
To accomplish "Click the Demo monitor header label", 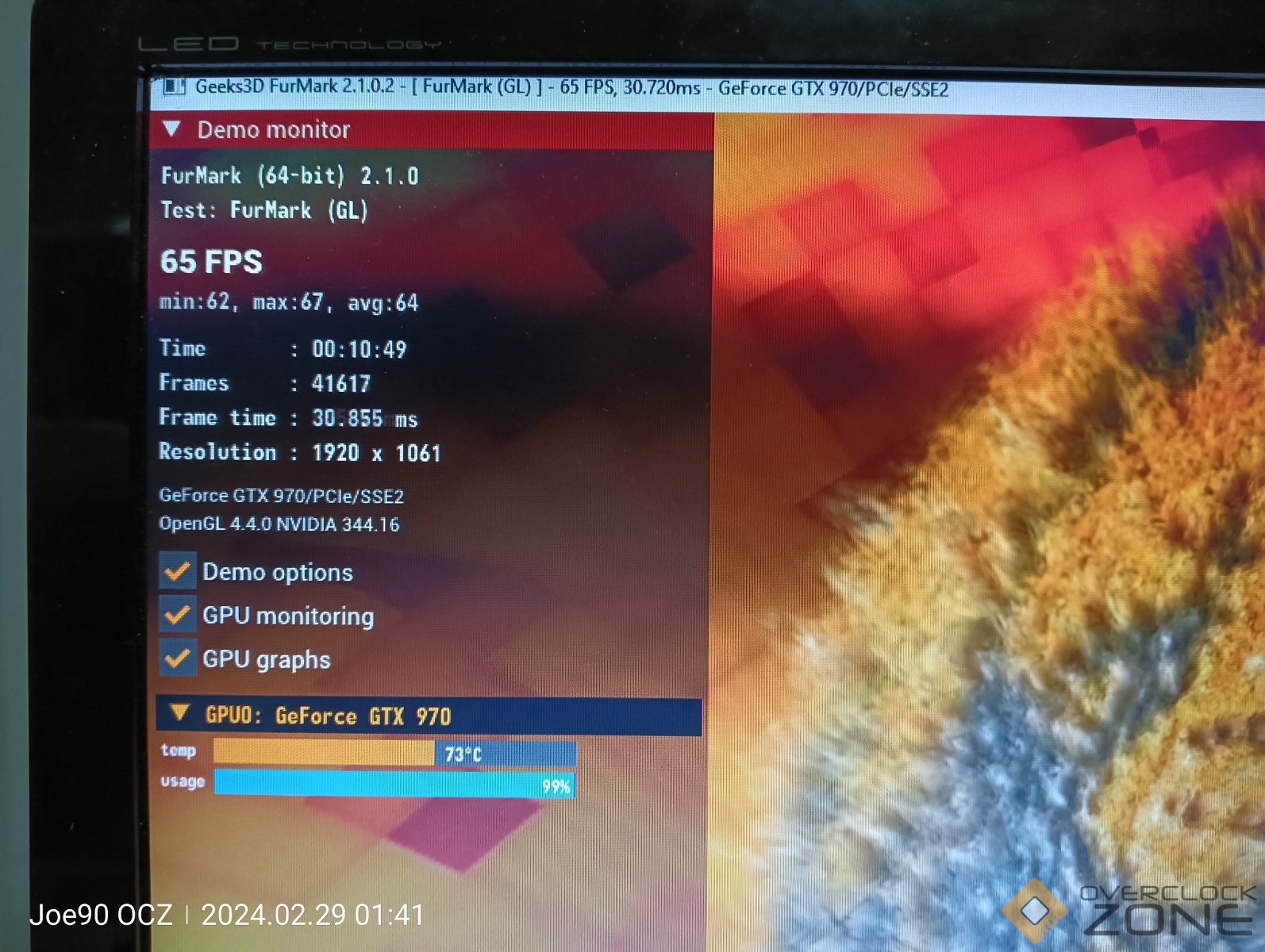I will coord(273,129).
